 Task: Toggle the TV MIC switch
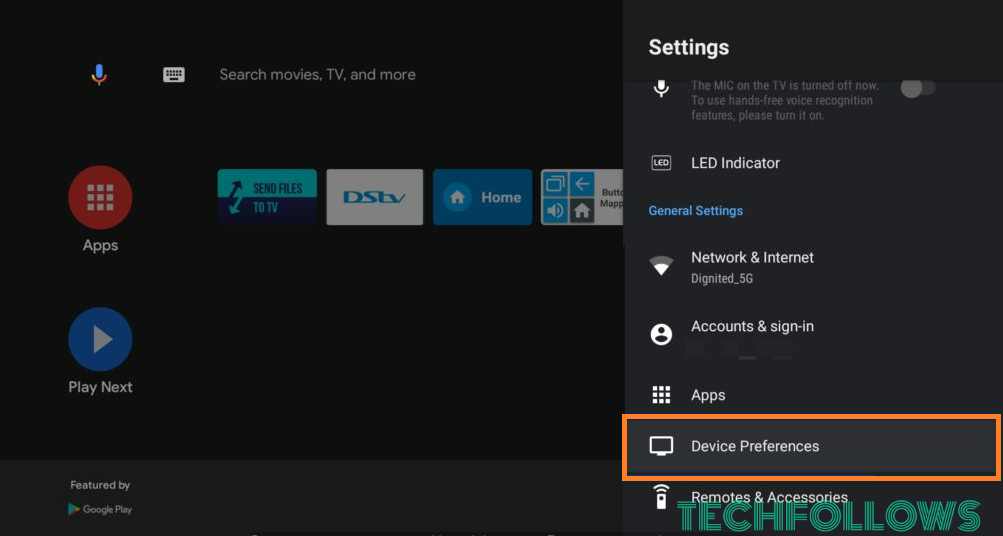[x=918, y=88]
